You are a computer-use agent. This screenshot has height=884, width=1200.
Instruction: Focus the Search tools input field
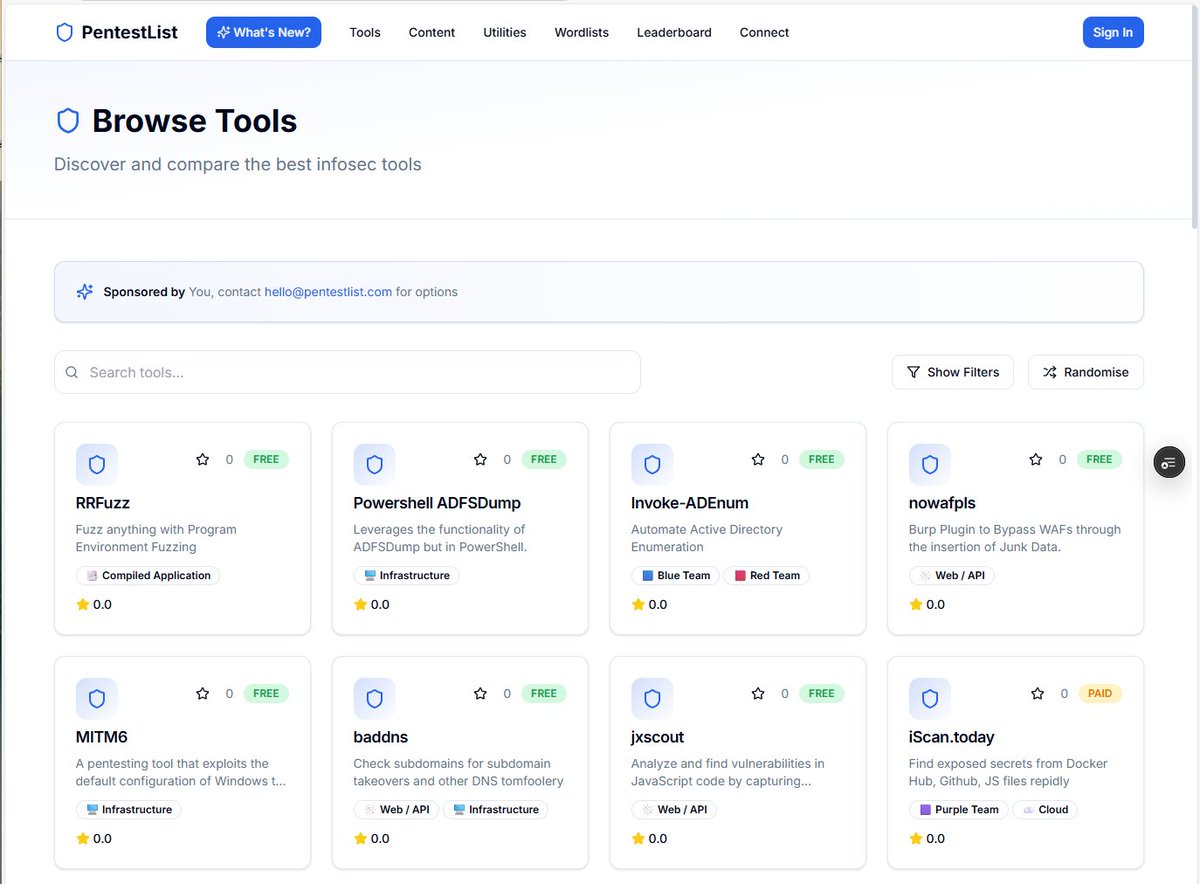(x=347, y=372)
